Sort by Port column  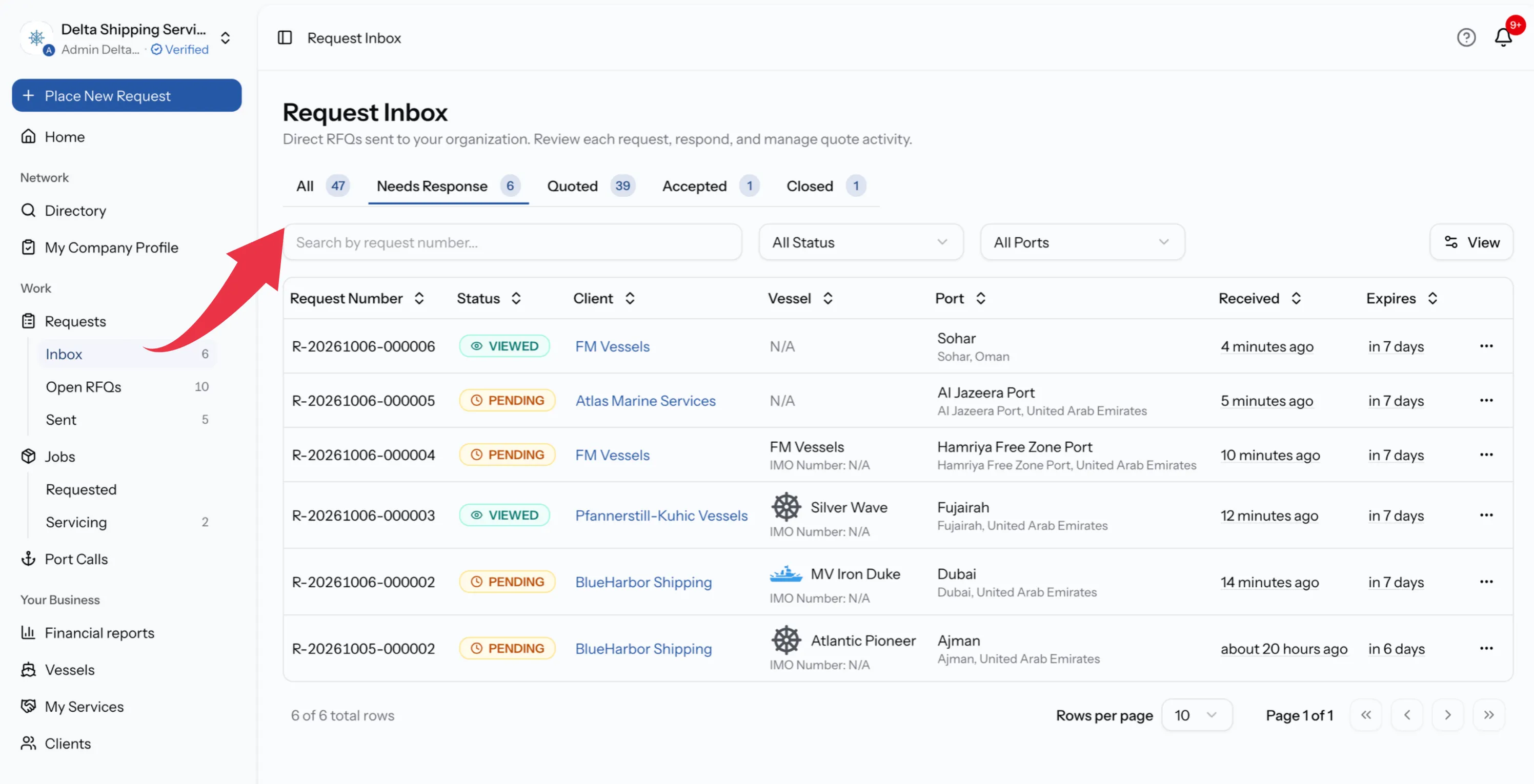[x=960, y=298]
